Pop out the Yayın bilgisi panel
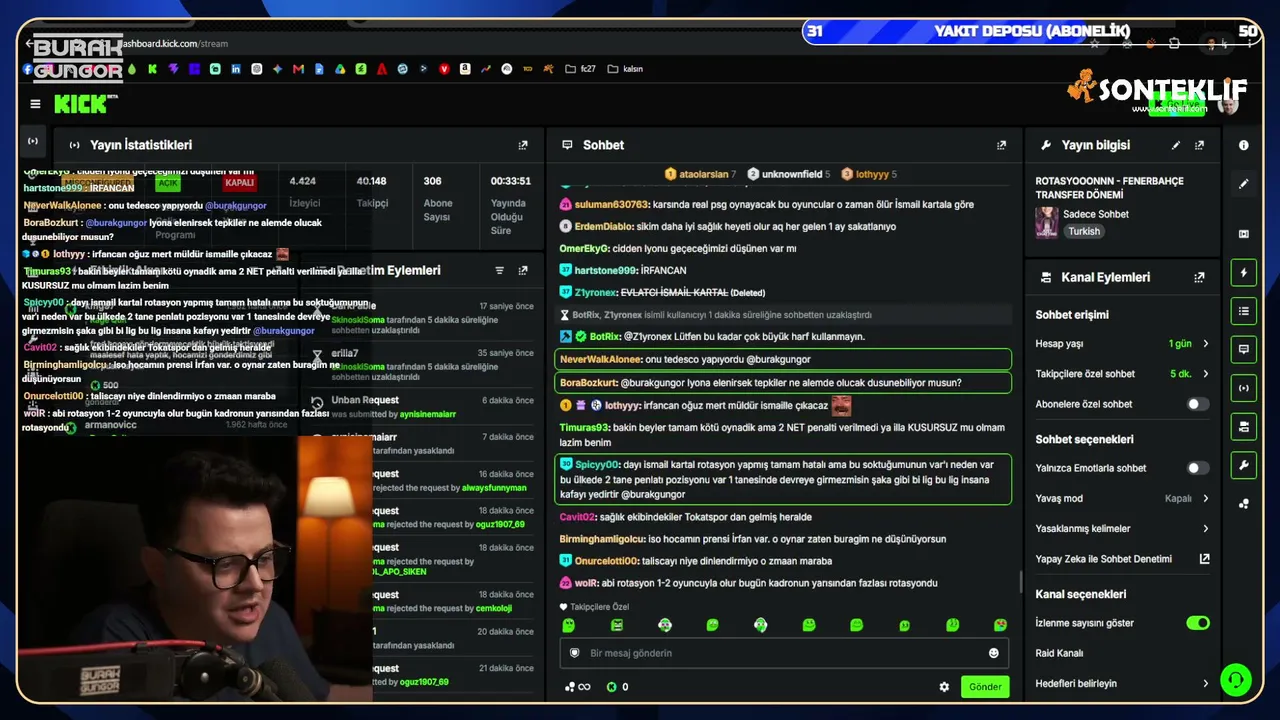 click(x=1199, y=145)
